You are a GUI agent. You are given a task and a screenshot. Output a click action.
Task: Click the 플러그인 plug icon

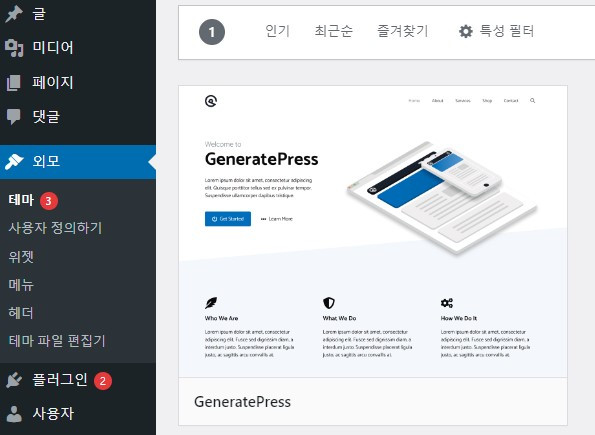pos(14,380)
